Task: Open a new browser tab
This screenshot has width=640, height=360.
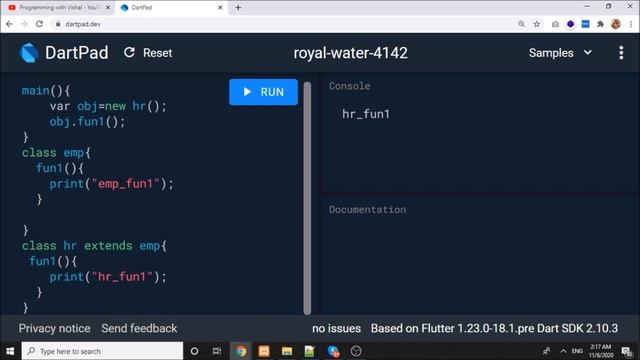Action: (x=238, y=7)
